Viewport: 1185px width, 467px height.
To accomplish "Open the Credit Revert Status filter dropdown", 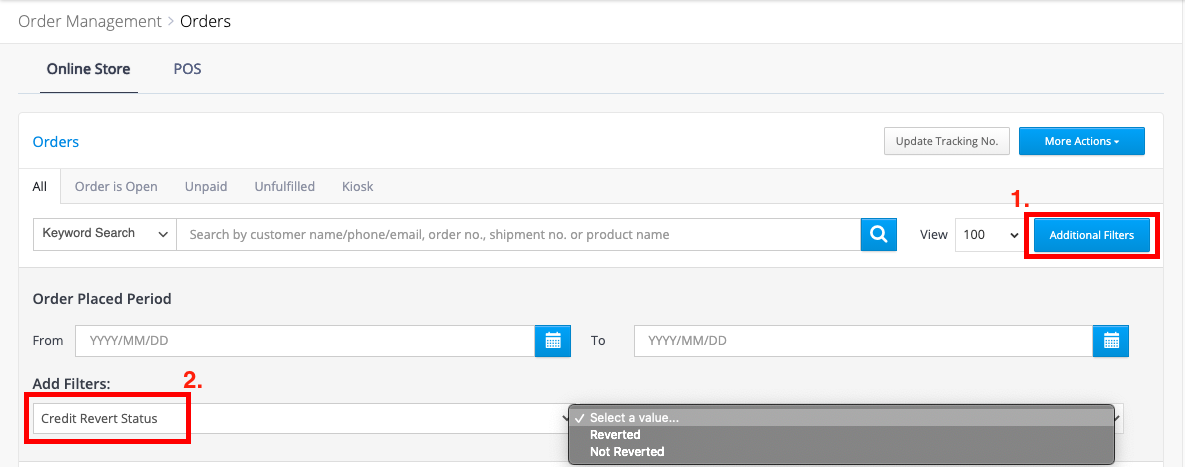I will [x=300, y=418].
